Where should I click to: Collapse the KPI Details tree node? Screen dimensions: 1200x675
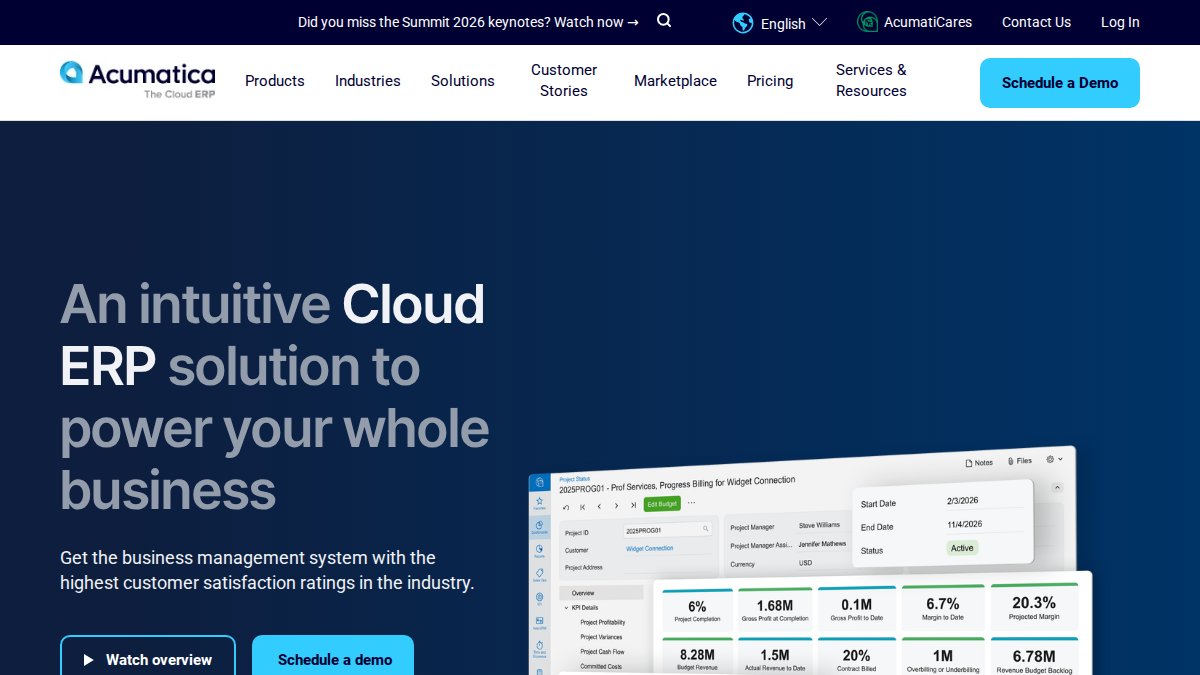[x=565, y=607]
